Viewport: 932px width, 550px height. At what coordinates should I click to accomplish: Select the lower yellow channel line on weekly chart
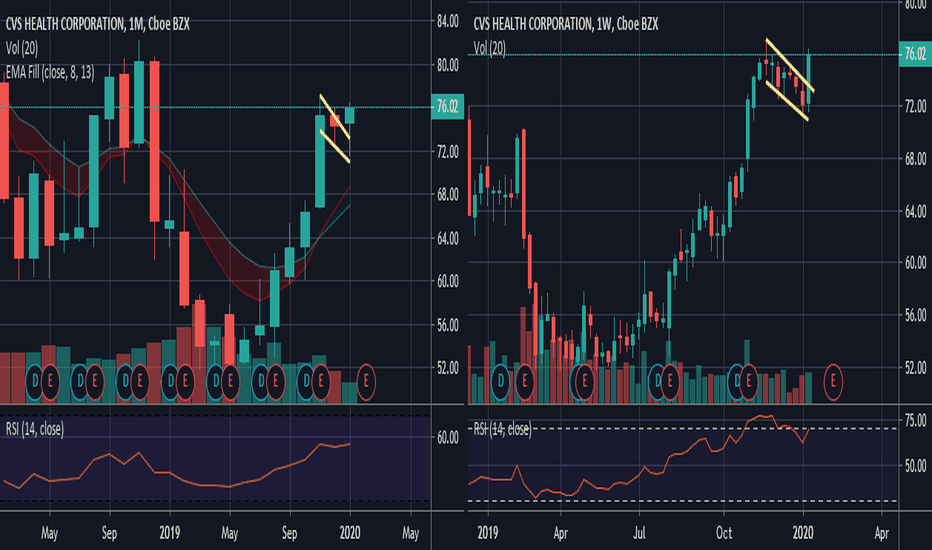(x=787, y=101)
